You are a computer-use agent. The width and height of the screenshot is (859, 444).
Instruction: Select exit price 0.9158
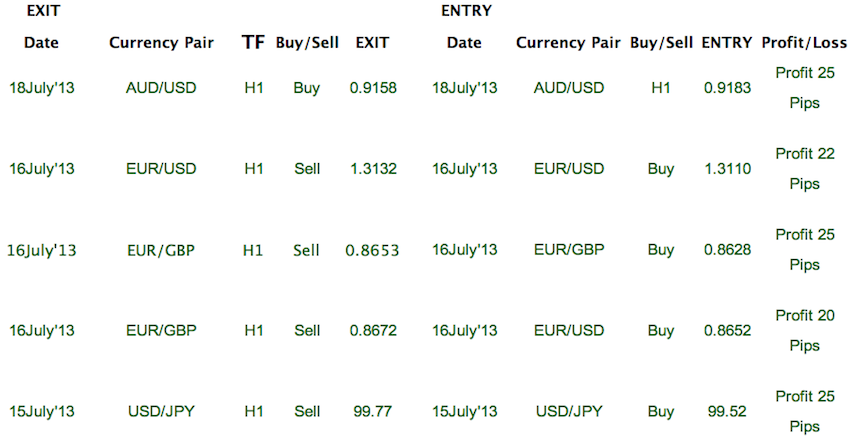tap(373, 88)
